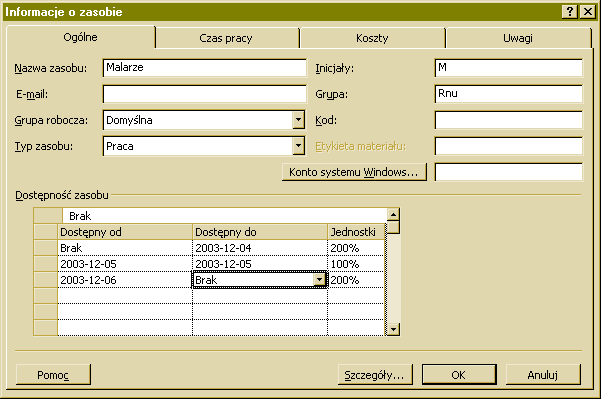This screenshot has width=601, height=399.
Task: Click the title bar help question mark
Action: (570, 12)
